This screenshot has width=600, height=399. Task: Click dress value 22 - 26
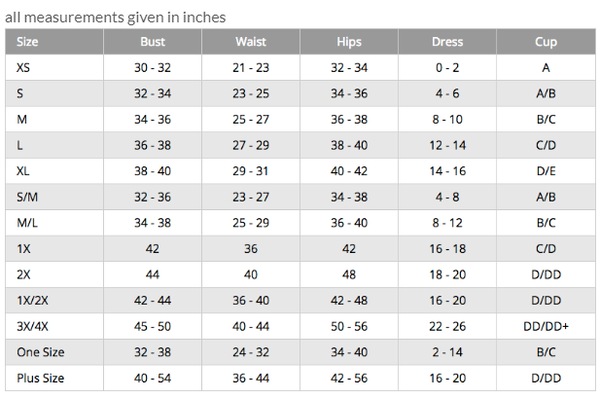pos(447,326)
